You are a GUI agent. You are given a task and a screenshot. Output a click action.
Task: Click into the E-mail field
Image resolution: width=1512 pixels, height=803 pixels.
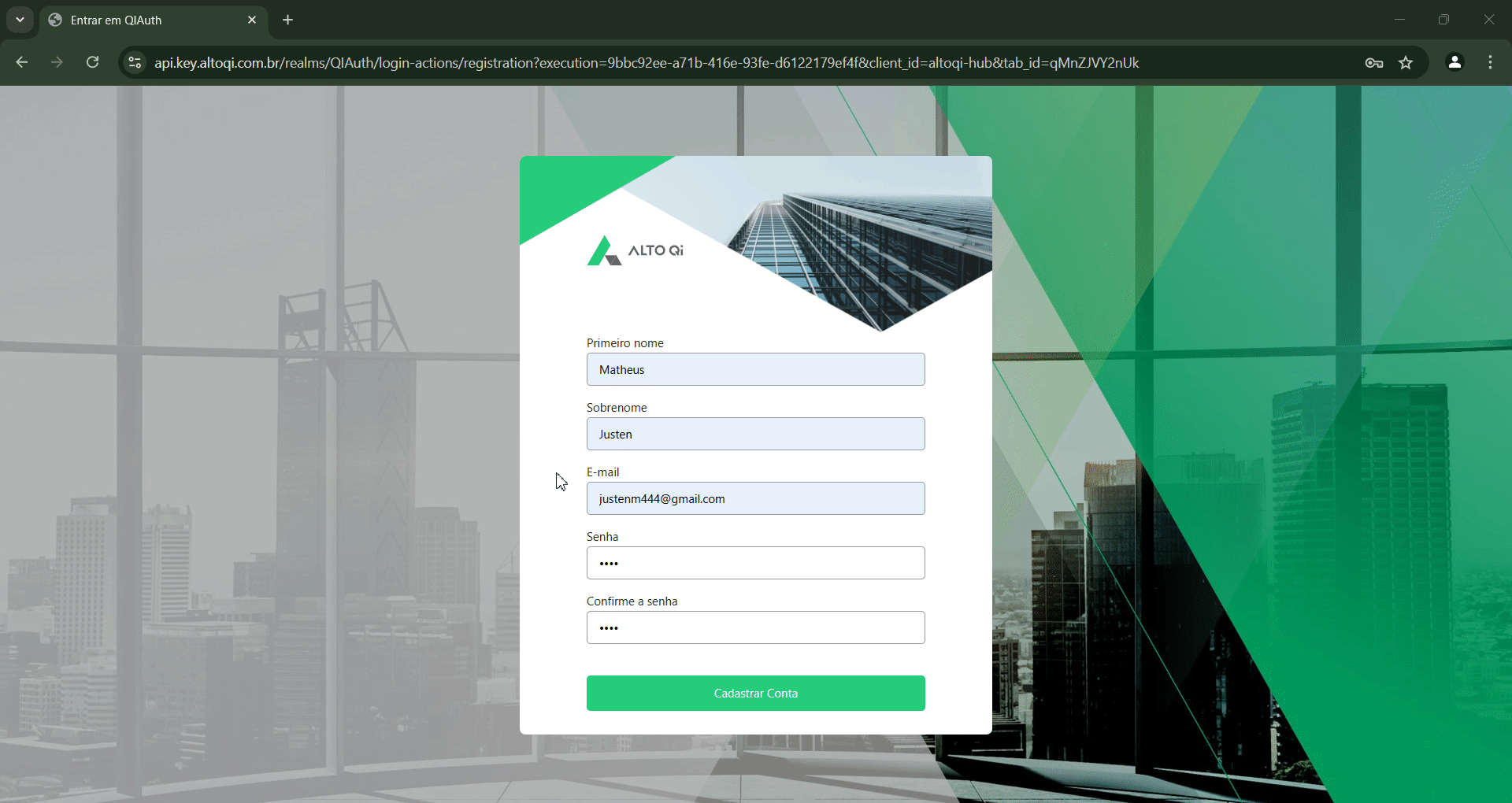coord(755,498)
